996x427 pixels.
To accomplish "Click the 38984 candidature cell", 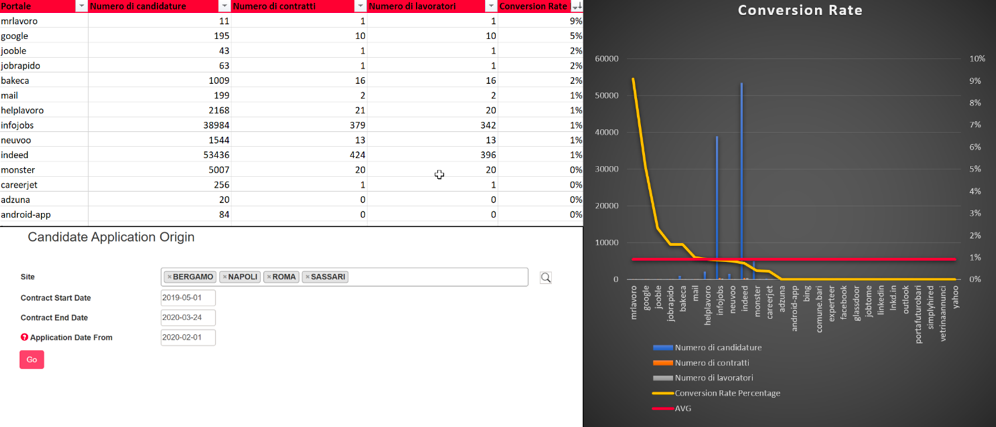I will (160, 125).
